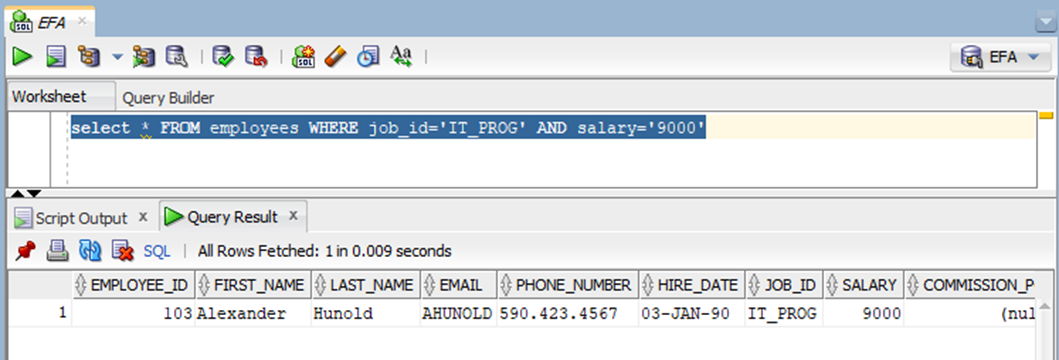Click the SQL History clock icon
This screenshot has width=1059, height=360.
(x=368, y=57)
